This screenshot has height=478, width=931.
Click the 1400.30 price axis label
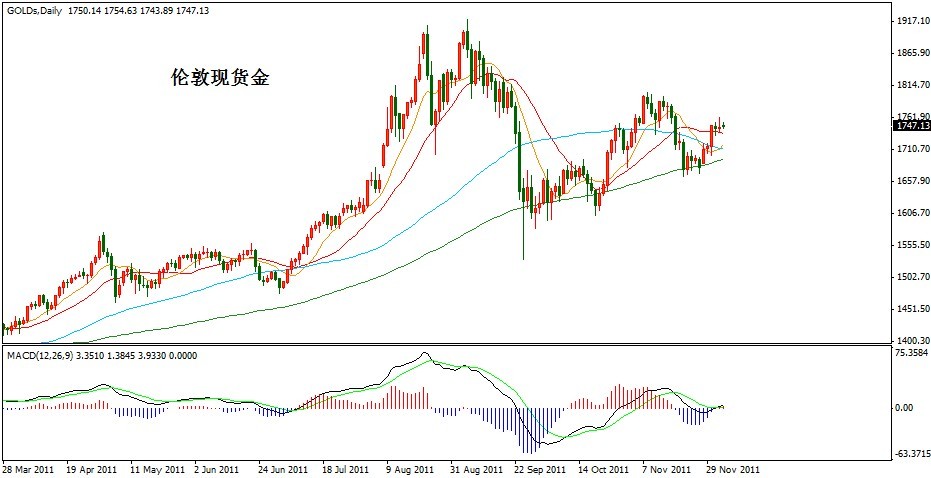913,341
